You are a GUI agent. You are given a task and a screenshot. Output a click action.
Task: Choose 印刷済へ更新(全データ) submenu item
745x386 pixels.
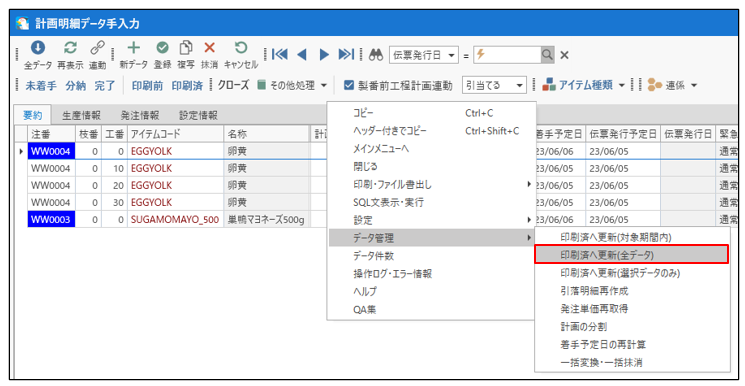point(632,255)
